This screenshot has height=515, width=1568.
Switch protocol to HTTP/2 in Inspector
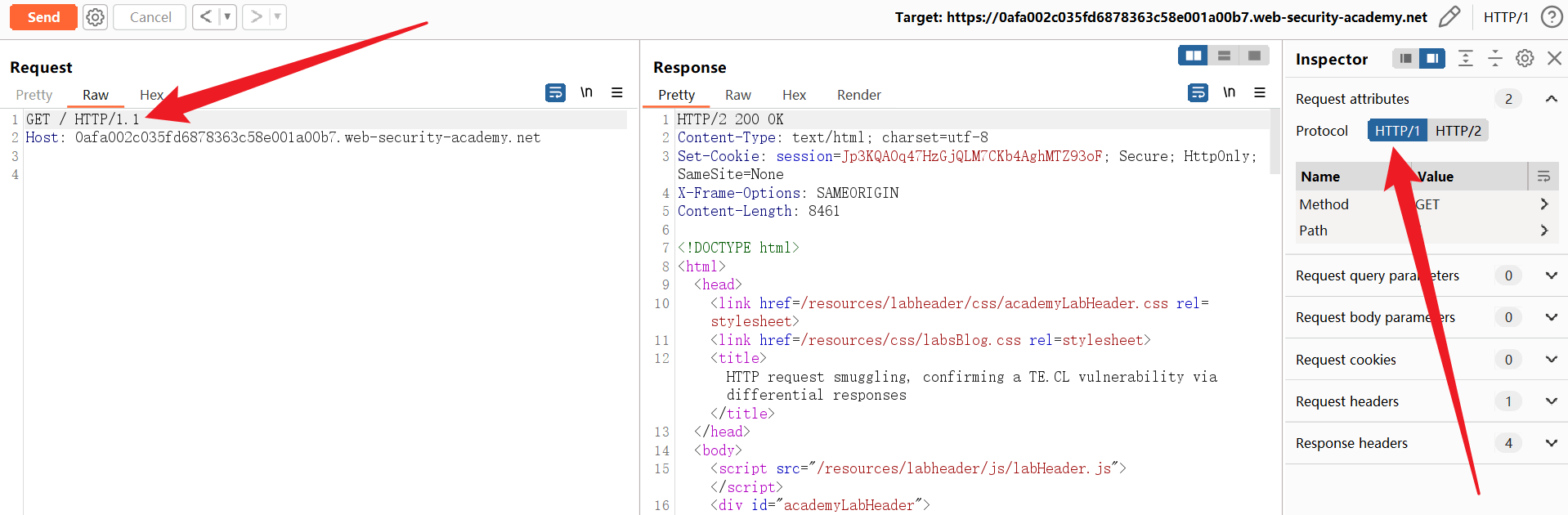coord(1458,131)
